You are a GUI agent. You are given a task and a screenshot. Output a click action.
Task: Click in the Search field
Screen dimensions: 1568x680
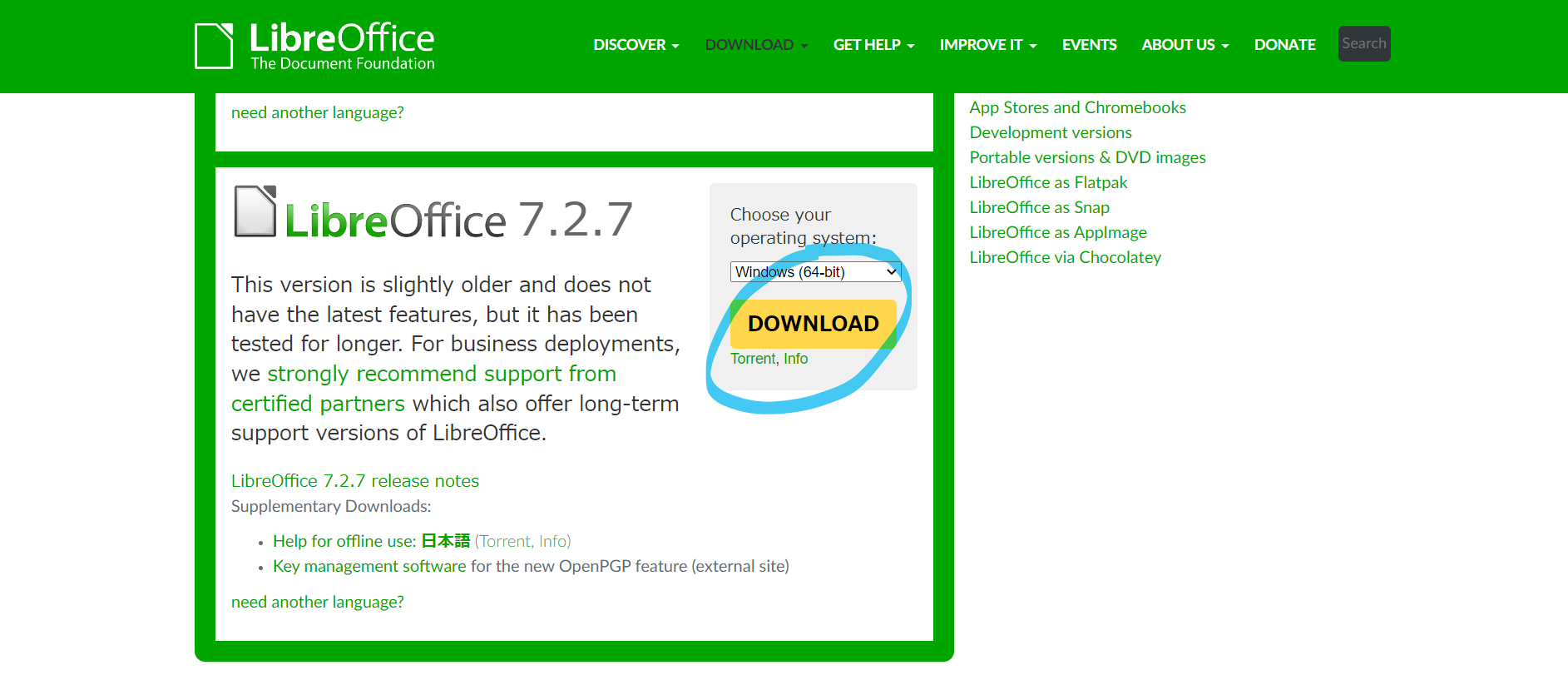[1364, 44]
